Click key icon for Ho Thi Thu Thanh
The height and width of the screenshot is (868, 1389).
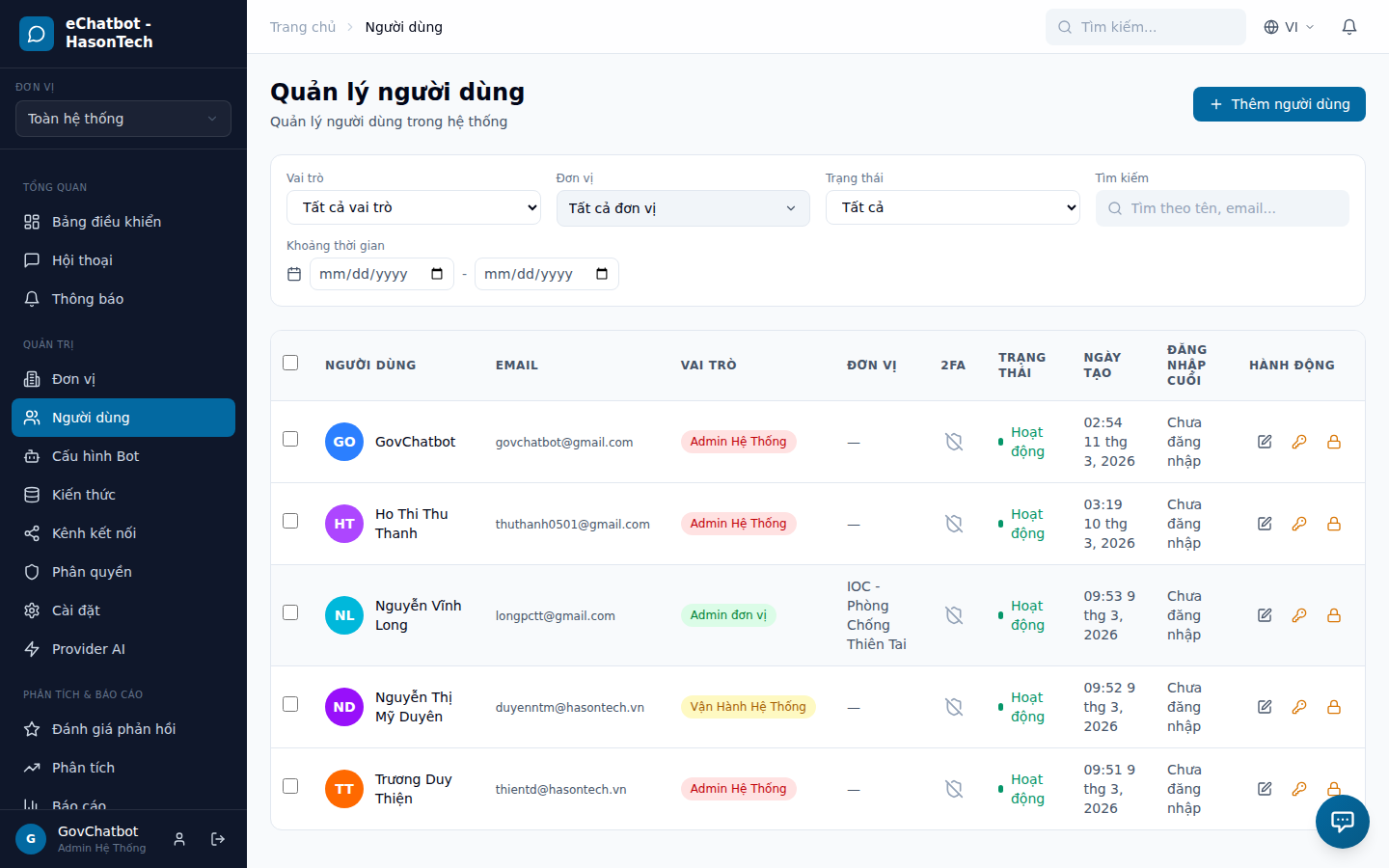click(1299, 524)
